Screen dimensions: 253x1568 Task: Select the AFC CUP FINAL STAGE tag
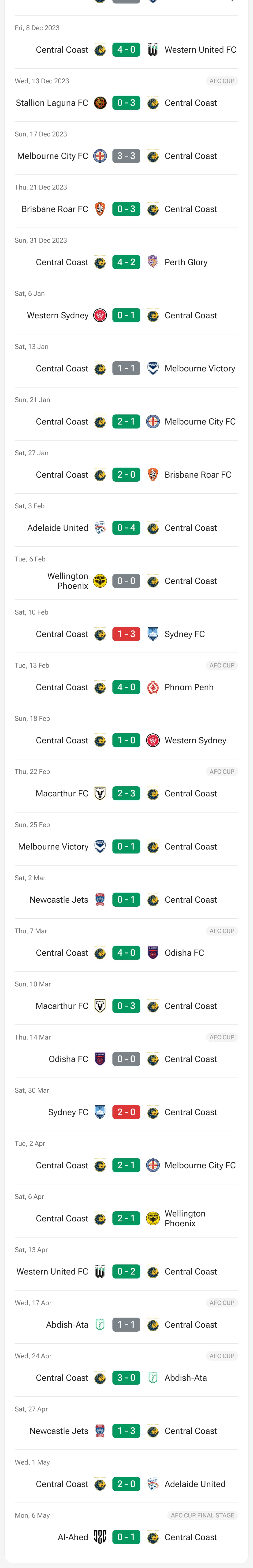202,1516
